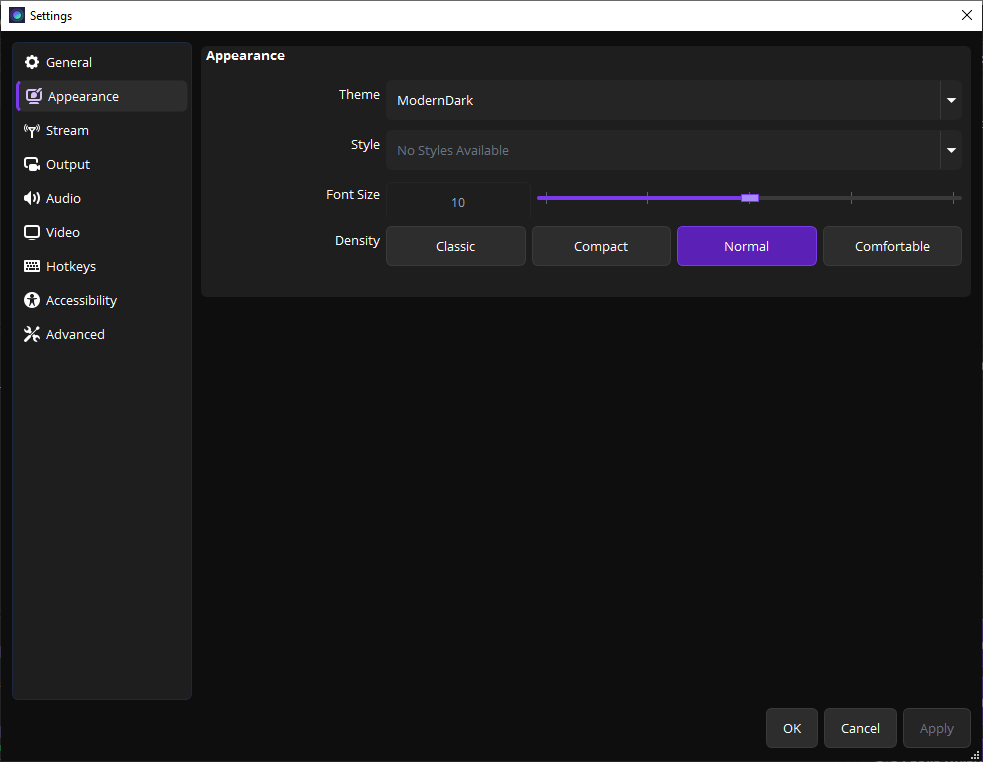Click the Style dropdown arrow

951,151
